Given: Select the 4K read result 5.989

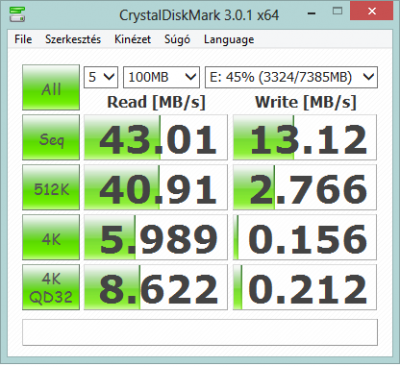Looking at the screenshot, I should tap(156, 237).
